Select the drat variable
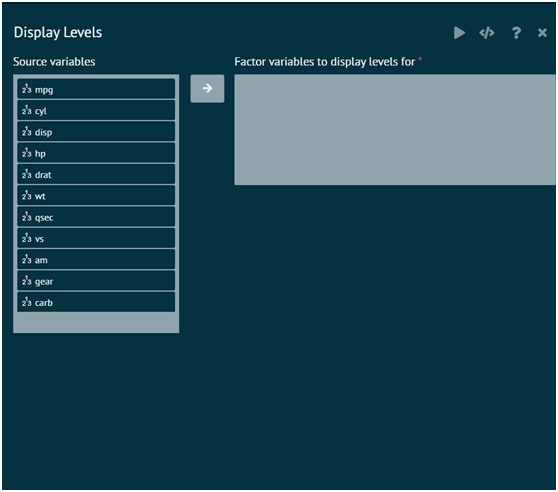The height and width of the screenshot is (492, 558). click(x=96, y=174)
